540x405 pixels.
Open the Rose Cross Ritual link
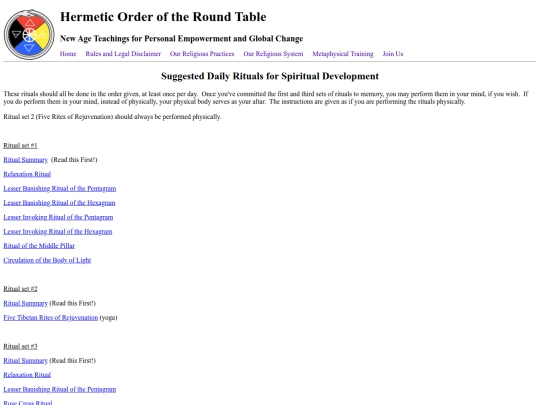[28, 402]
